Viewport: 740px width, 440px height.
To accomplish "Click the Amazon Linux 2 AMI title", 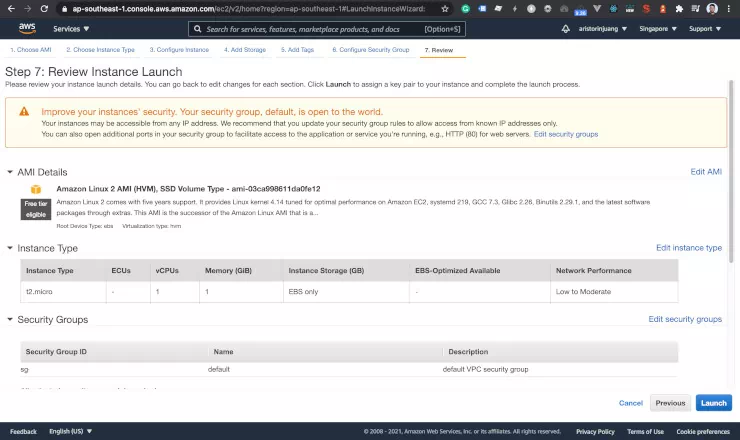I will [x=188, y=189].
